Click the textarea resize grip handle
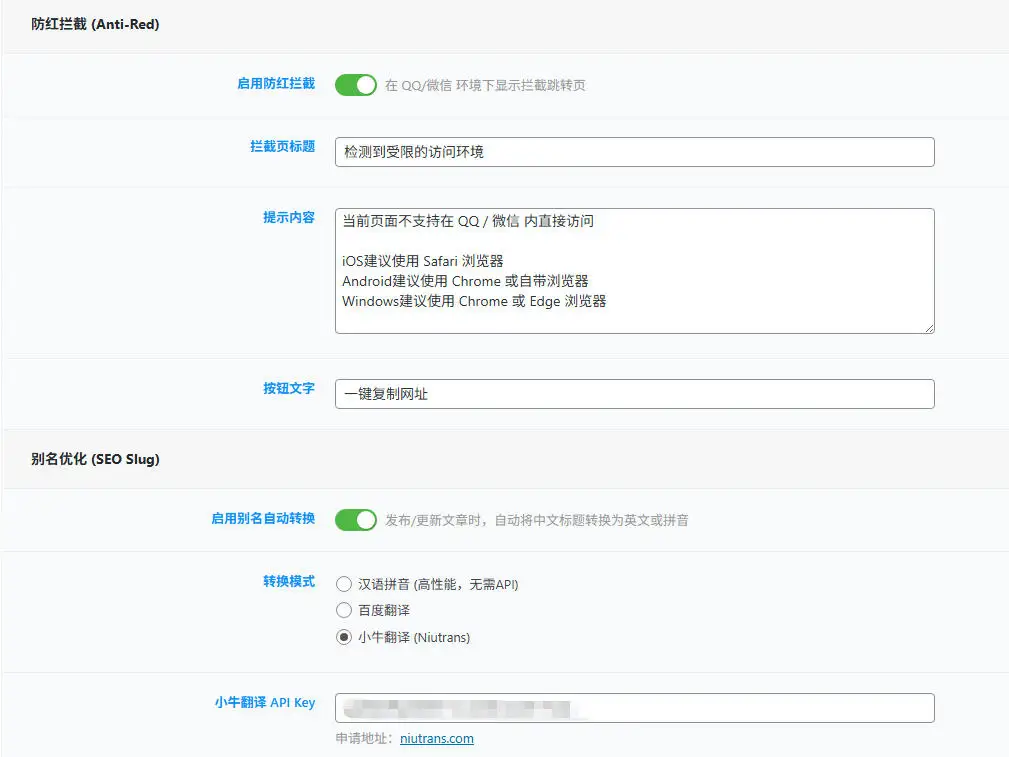Viewport: 1009px width, 757px height. coord(929,329)
